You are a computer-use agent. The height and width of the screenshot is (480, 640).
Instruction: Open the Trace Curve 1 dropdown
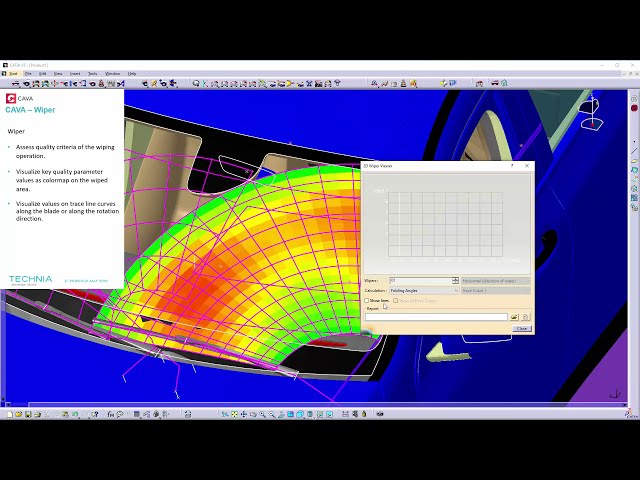pos(496,291)
